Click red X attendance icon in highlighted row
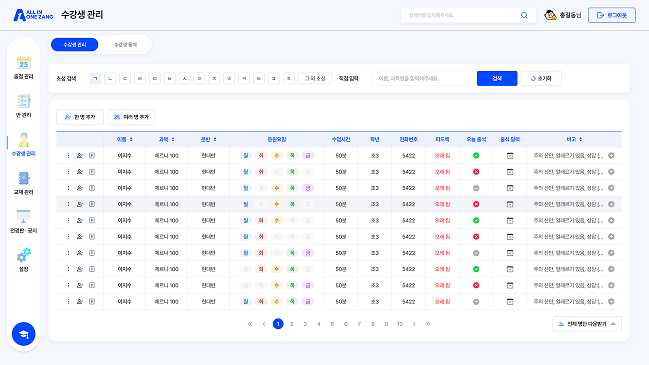Image resolution: width=649 pixels, height=365 pixels. 476,204
